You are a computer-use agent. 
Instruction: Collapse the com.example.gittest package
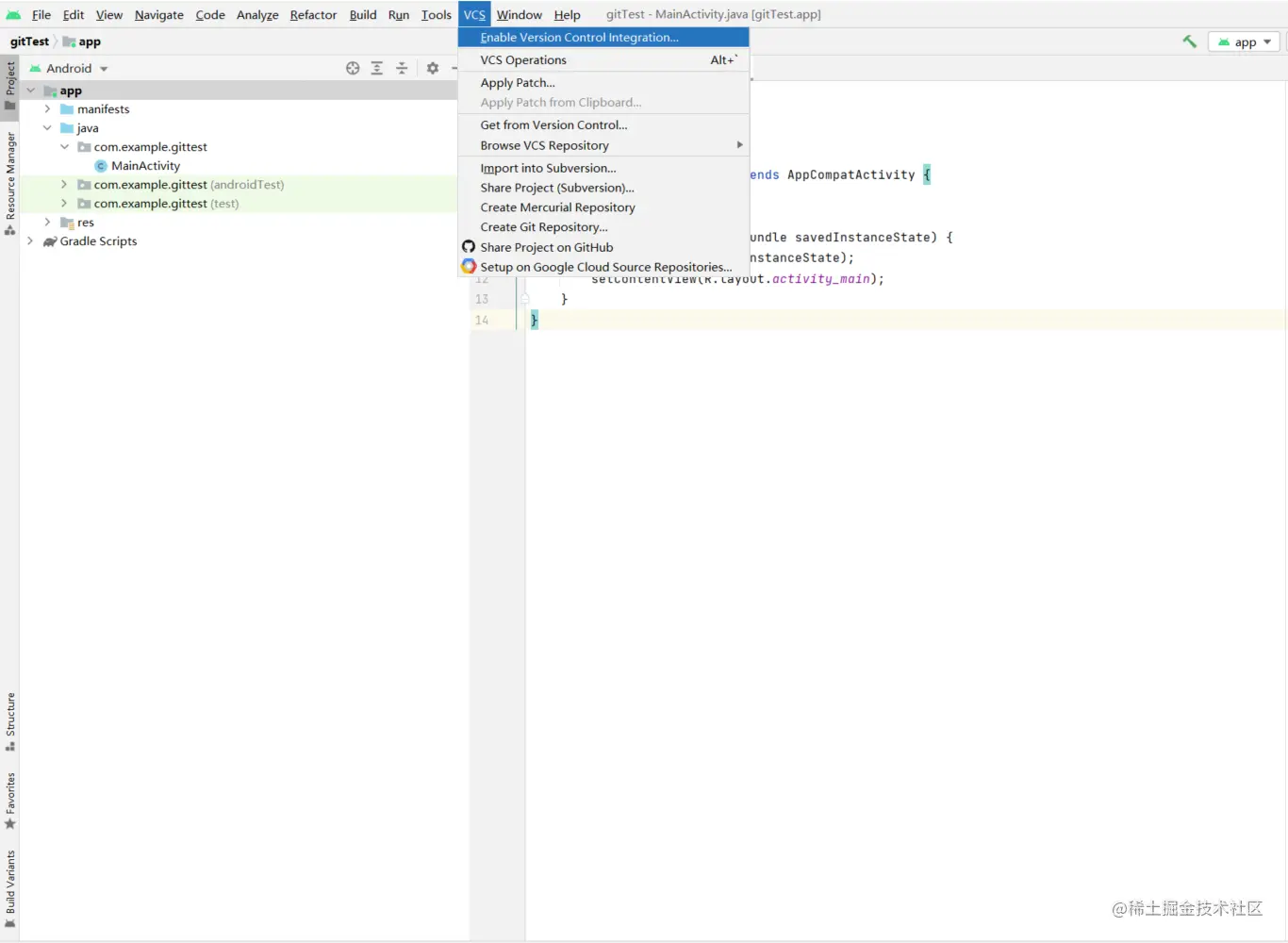(x=65, y=147)
